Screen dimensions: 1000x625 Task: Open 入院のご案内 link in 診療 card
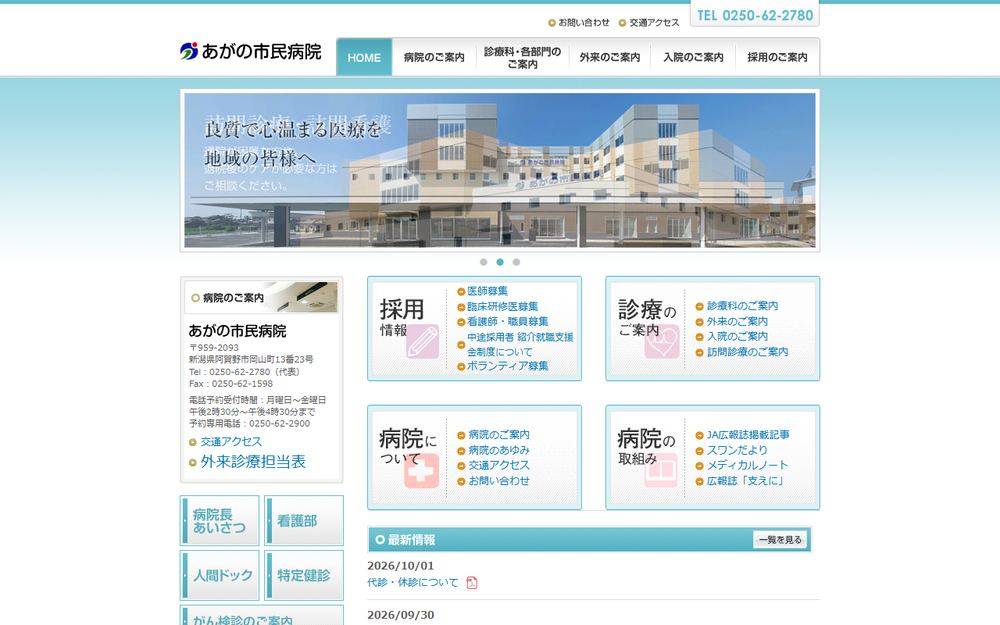click(737, 337)
